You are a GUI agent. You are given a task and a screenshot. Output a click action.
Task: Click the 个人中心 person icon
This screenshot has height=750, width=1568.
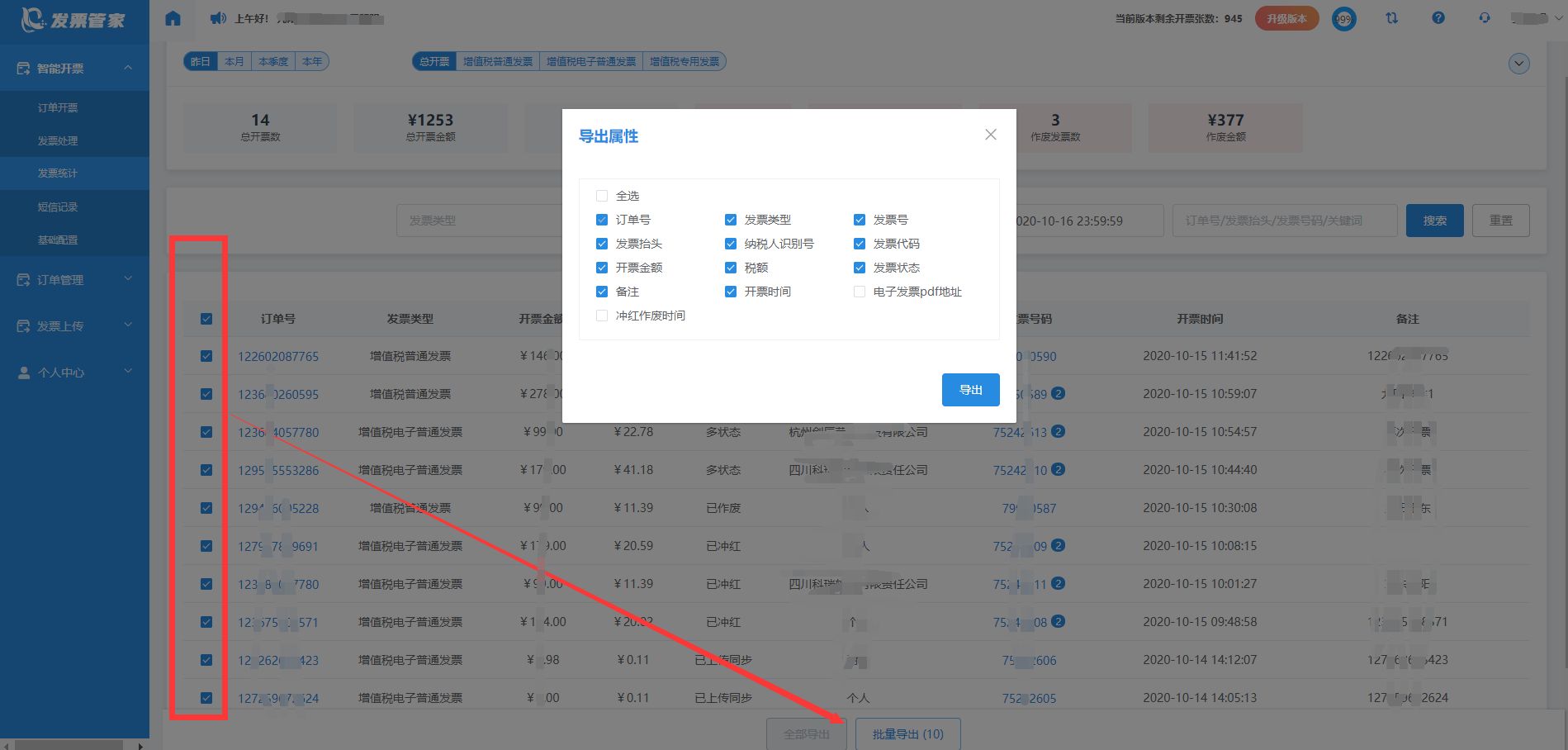pyautogui.click(x=23, y=373)
